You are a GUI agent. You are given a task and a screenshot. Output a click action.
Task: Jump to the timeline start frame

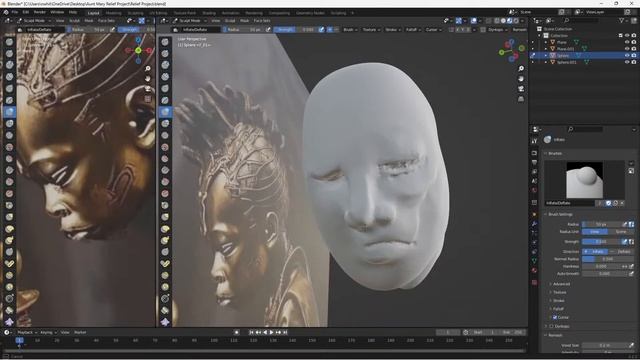(251, 333)
